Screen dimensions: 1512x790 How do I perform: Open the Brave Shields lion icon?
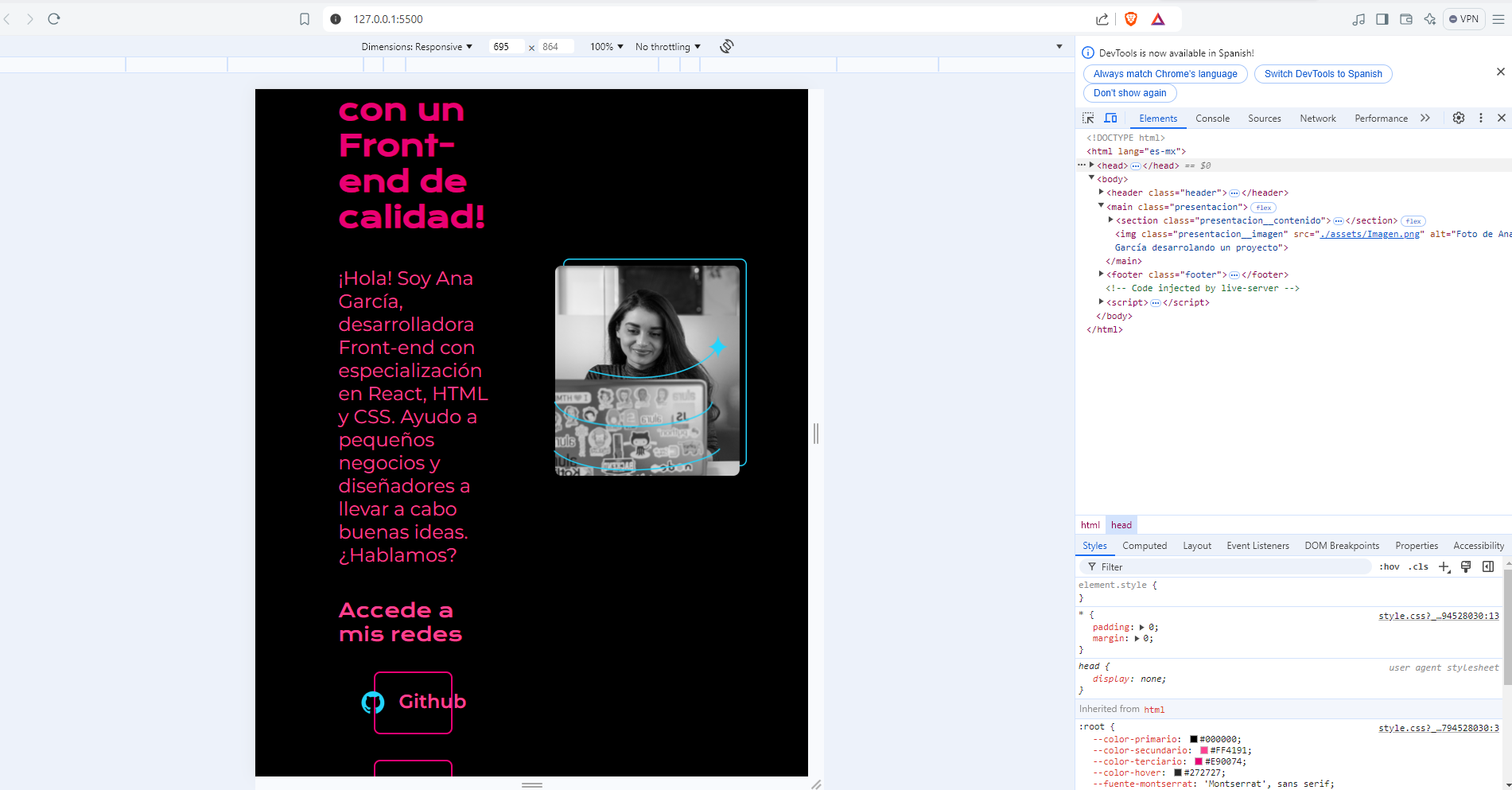1130,19
